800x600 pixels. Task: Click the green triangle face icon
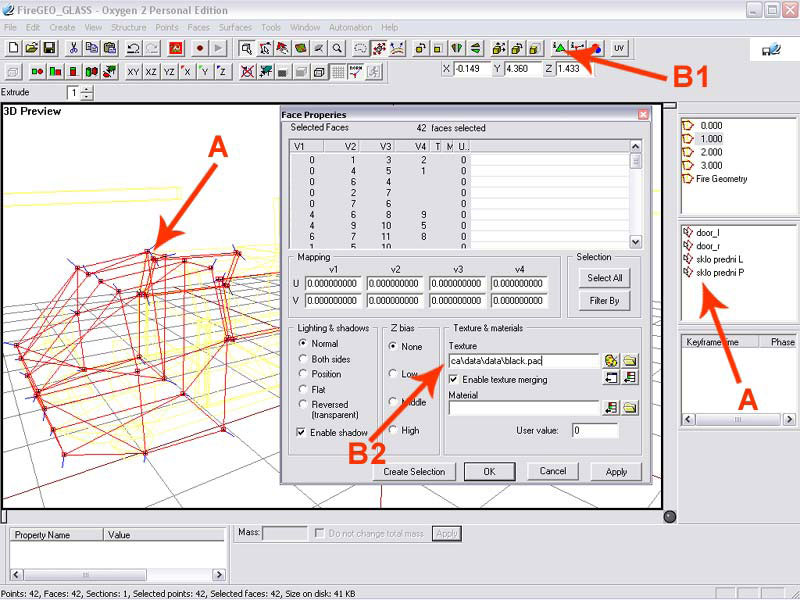pyautogui.click(x=560, y=48)
